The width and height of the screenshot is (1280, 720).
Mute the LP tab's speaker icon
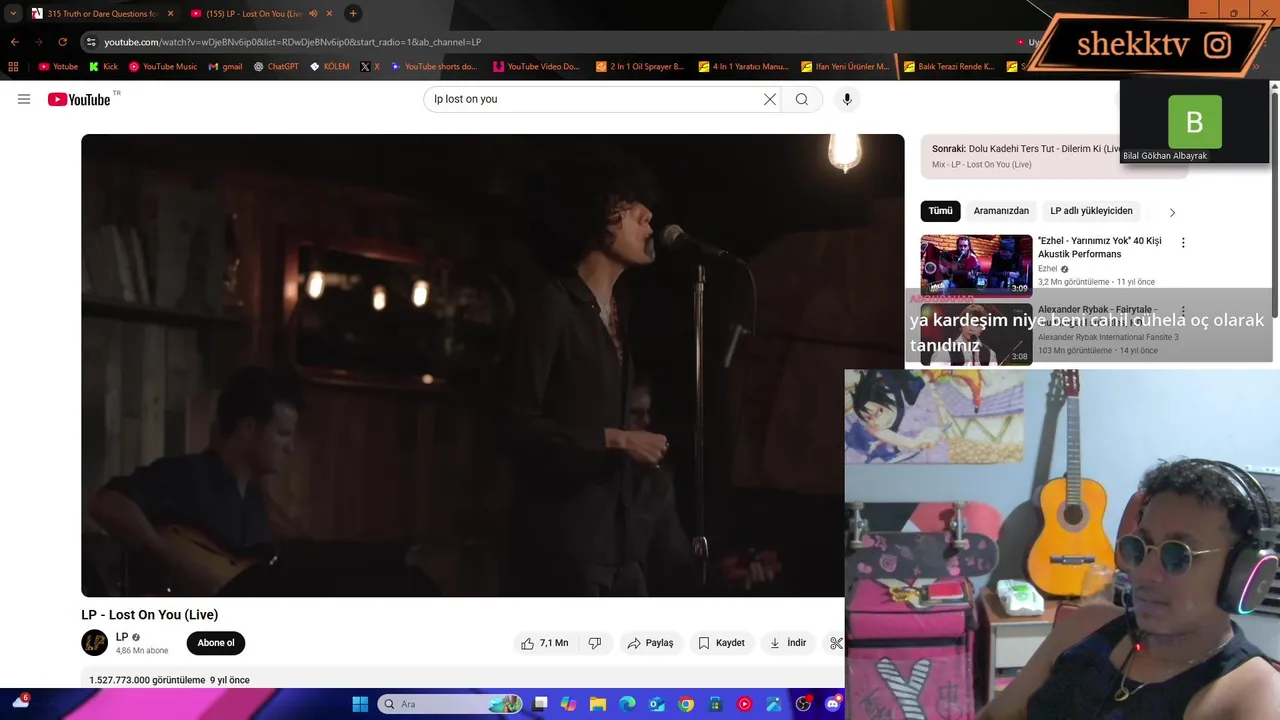click(313, 13)
